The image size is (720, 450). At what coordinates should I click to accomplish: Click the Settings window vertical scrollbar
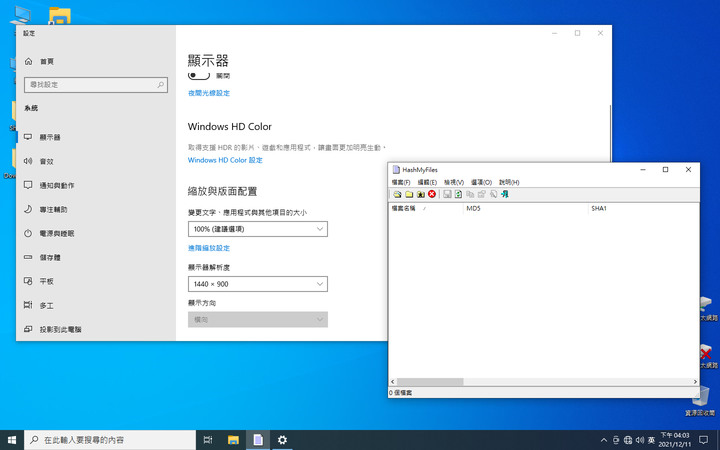pos(610,133)
